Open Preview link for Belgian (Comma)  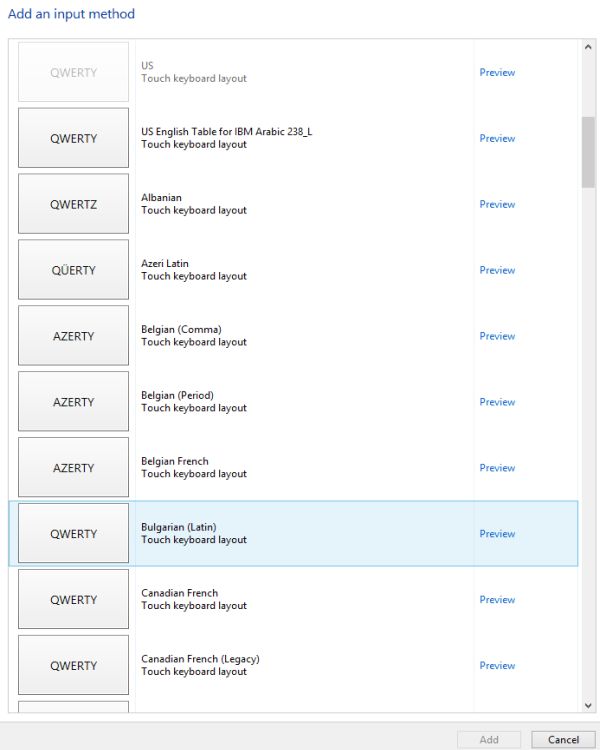click(497, 336)
